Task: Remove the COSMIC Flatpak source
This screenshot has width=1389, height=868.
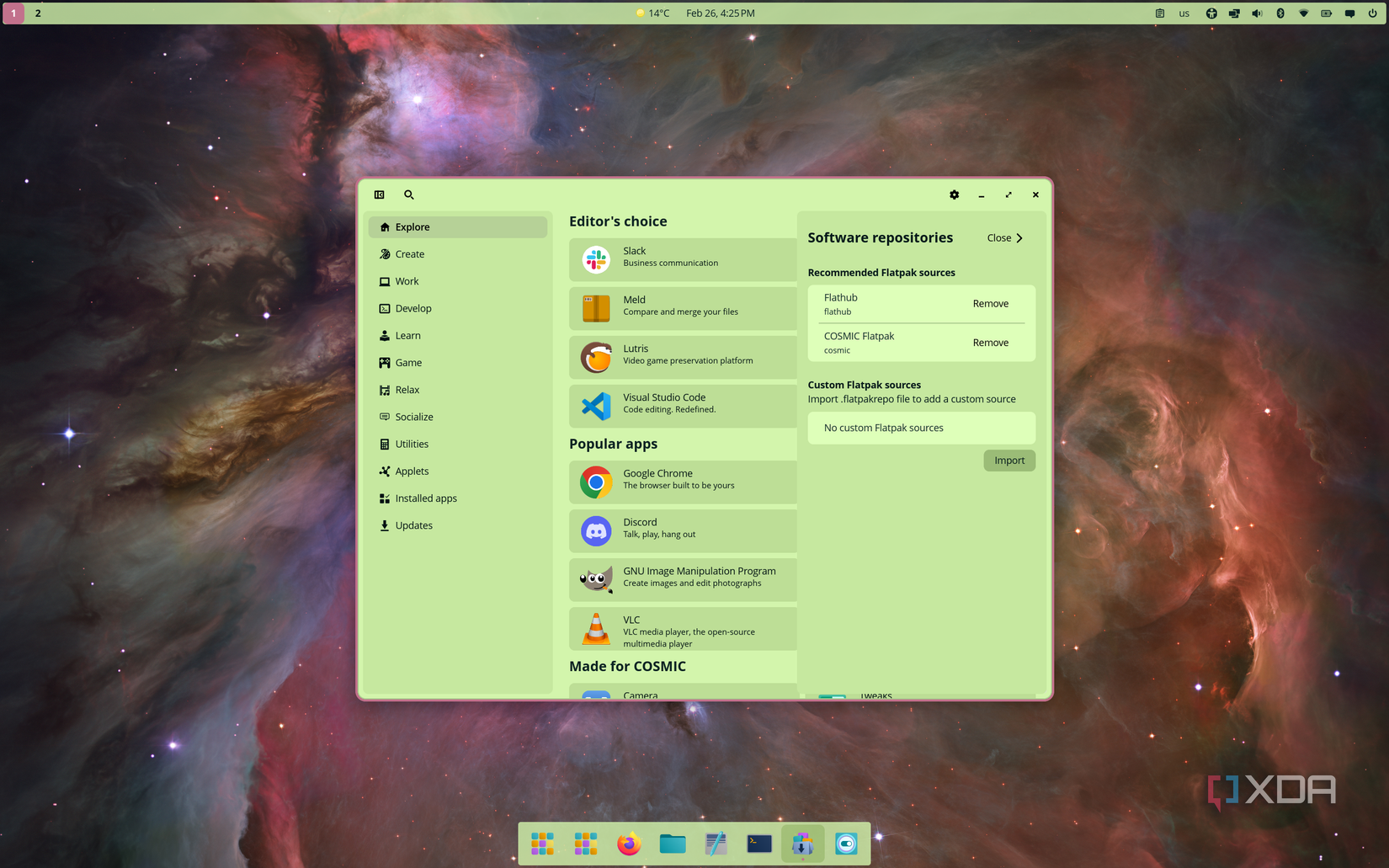Action: click(x=990, y=342)
